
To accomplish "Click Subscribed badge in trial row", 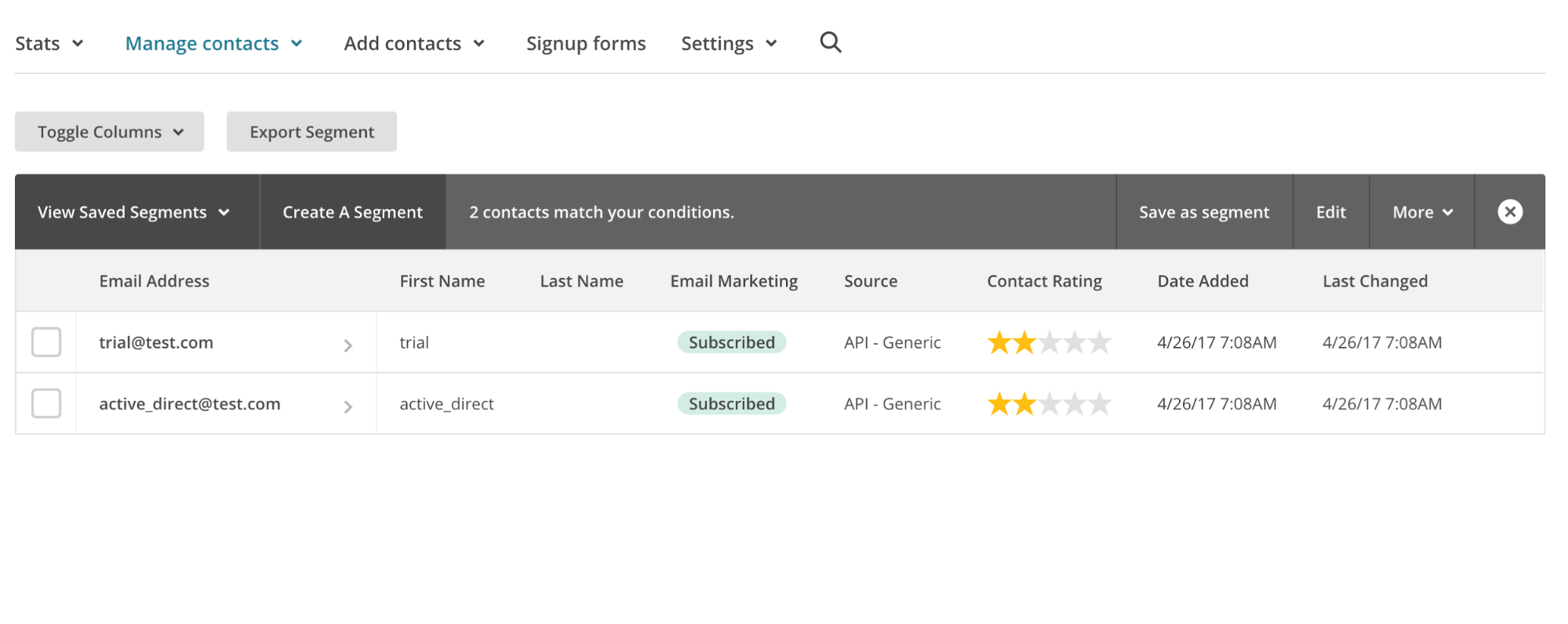I will (x=731, y=343).
